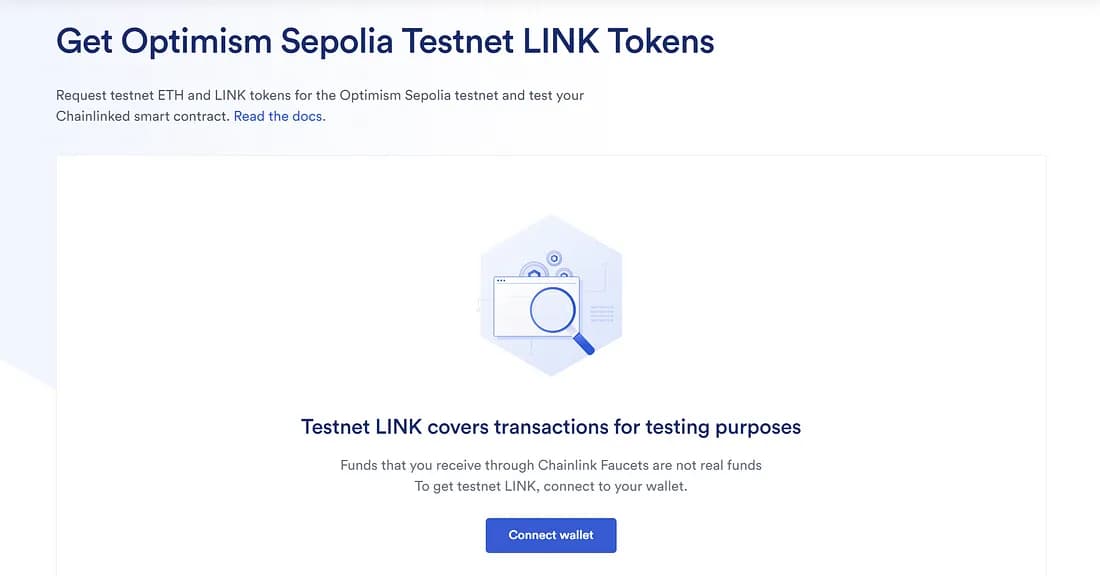Image resolution: width=1100 pixels, height=576 pixels.
Task: Click the 'connect to your wallet' instruction
Action: [x=551, y=486]
